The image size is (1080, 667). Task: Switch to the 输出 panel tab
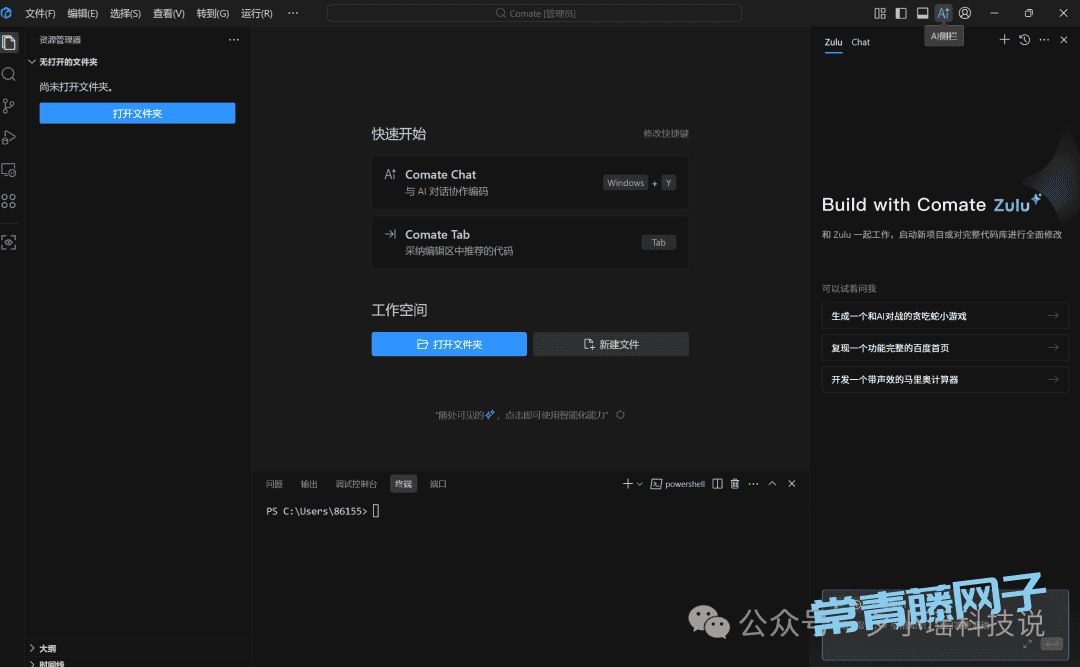(x=309, y=484)
